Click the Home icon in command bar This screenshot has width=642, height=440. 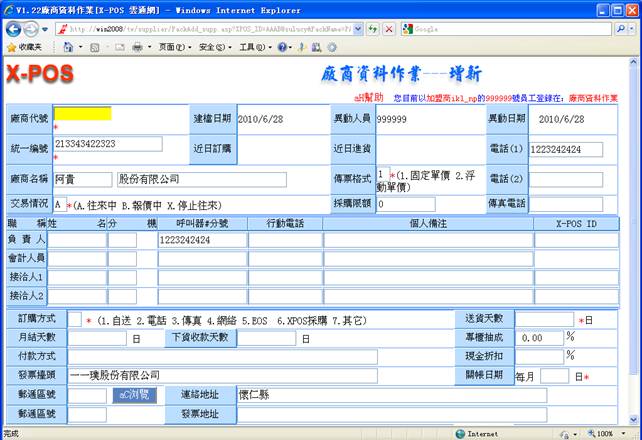(68, 47)
